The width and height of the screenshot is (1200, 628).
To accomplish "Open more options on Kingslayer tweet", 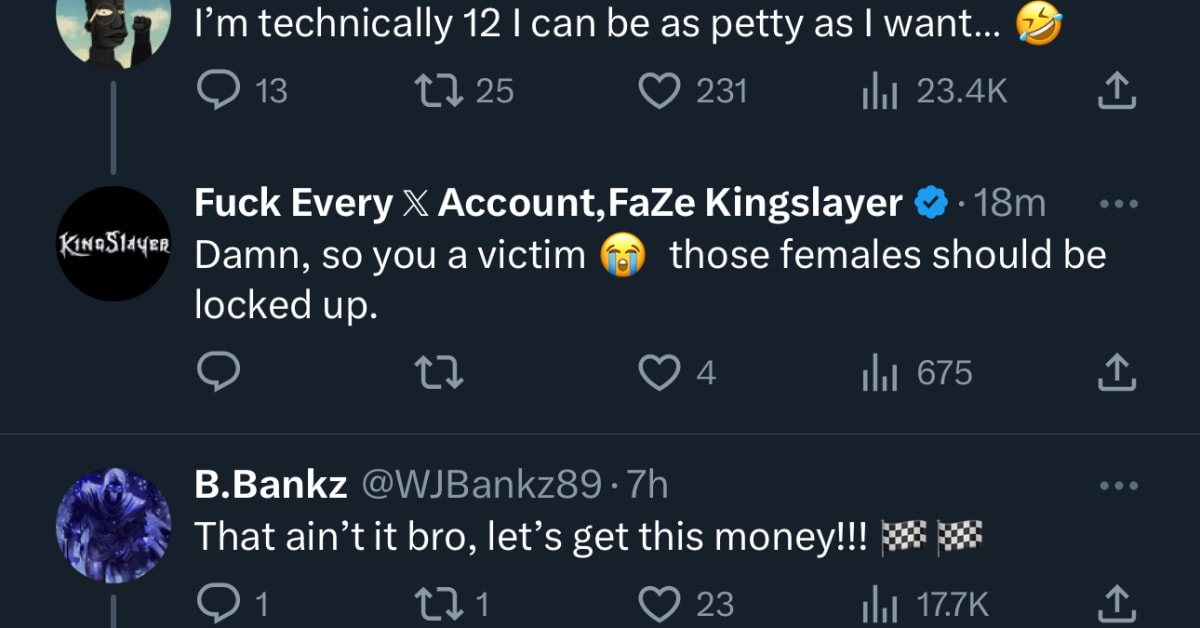I will tap(1119, 203).
